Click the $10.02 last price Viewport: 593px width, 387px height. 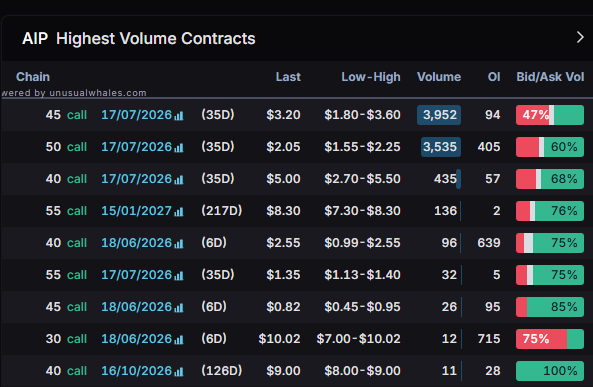click(x=279, y=339)
